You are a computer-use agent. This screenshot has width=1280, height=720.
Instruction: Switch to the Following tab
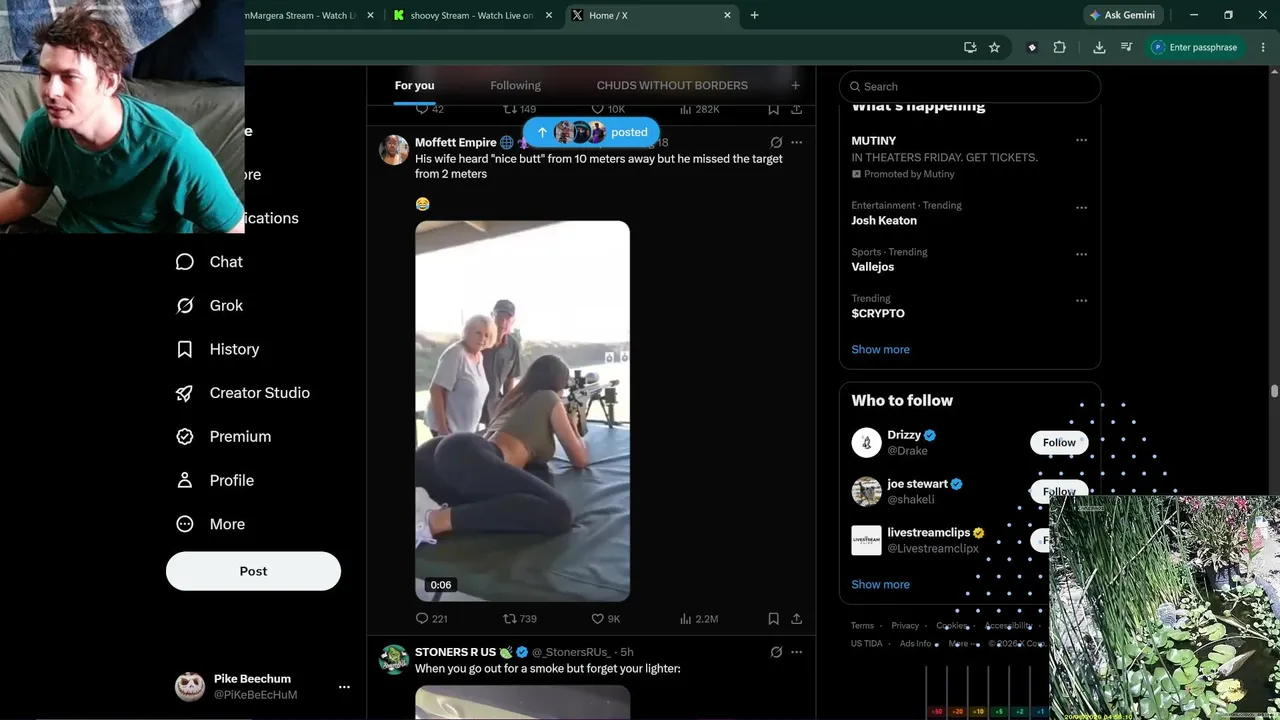coord(515,86)
